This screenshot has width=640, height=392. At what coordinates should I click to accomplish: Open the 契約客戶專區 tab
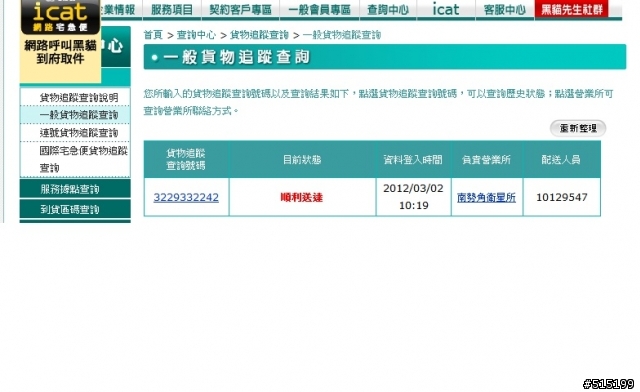click(240, 9)
